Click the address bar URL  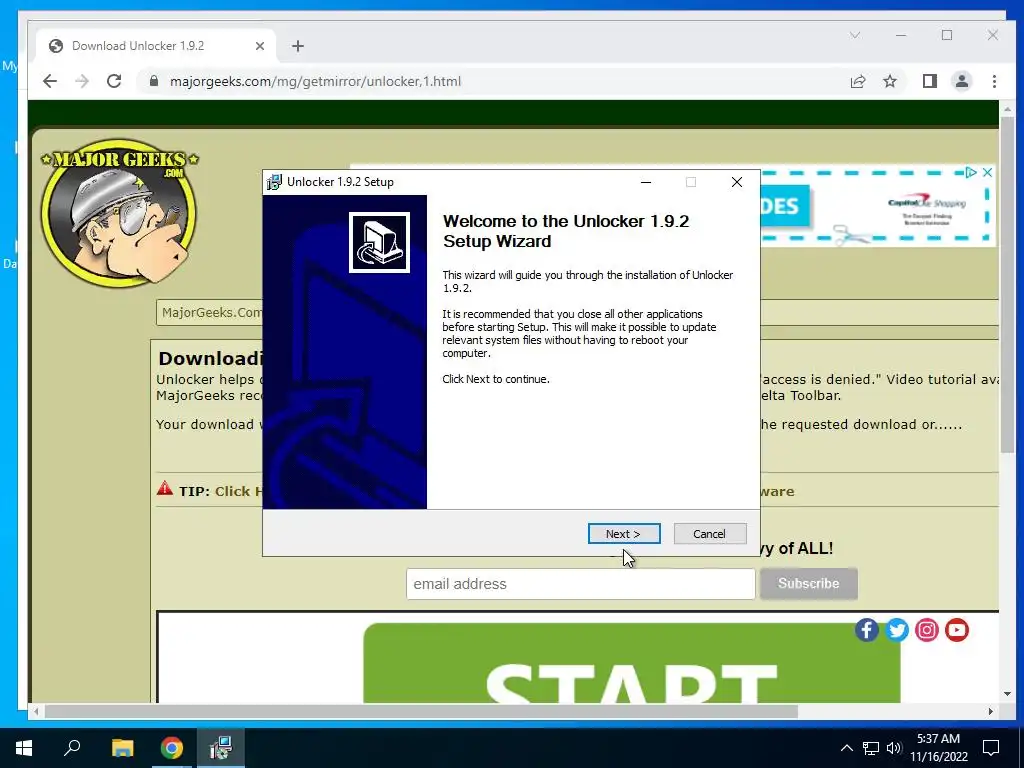[x=315, y=81]
